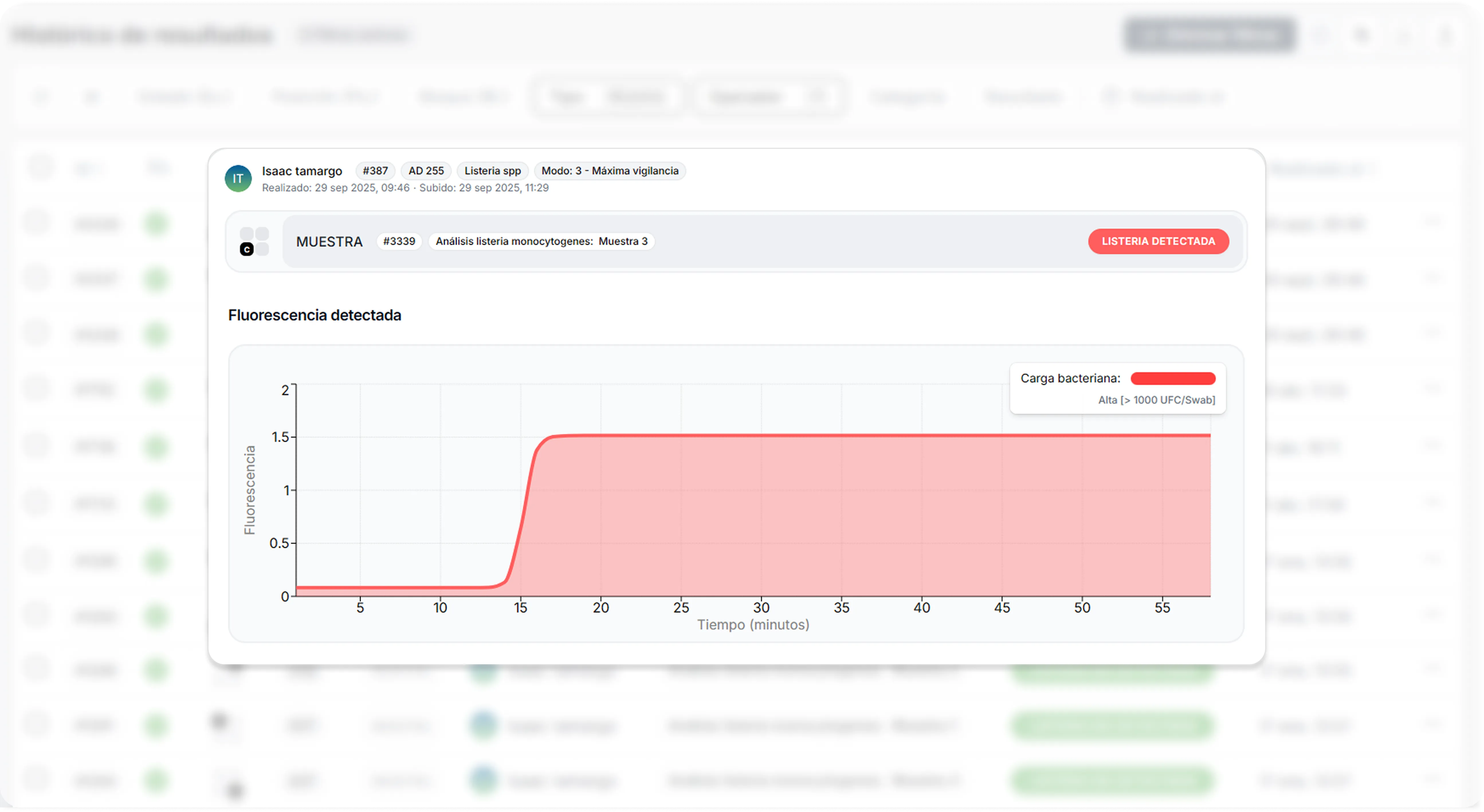1484x812 pixels.
Task: Click the red Carga bacteriana level bar
Action: tap(1173, 378)
